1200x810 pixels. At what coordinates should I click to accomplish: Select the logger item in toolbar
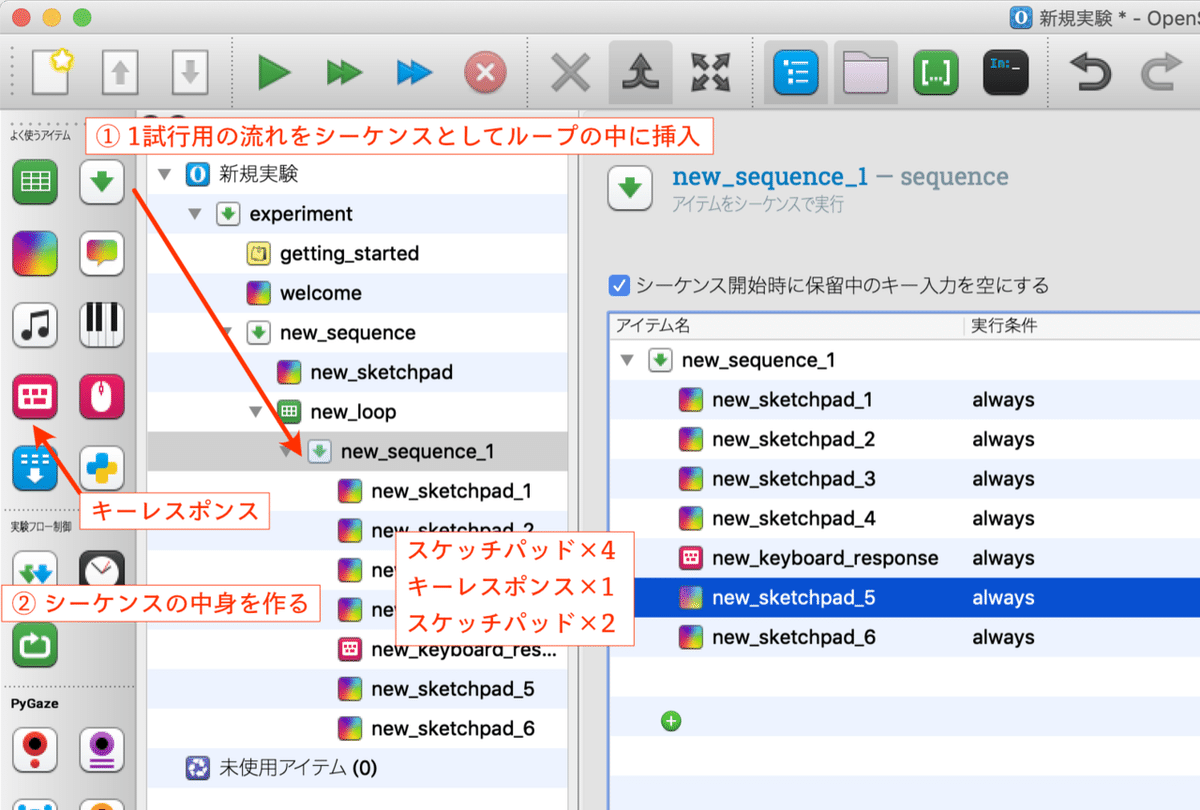coord(35,469)
